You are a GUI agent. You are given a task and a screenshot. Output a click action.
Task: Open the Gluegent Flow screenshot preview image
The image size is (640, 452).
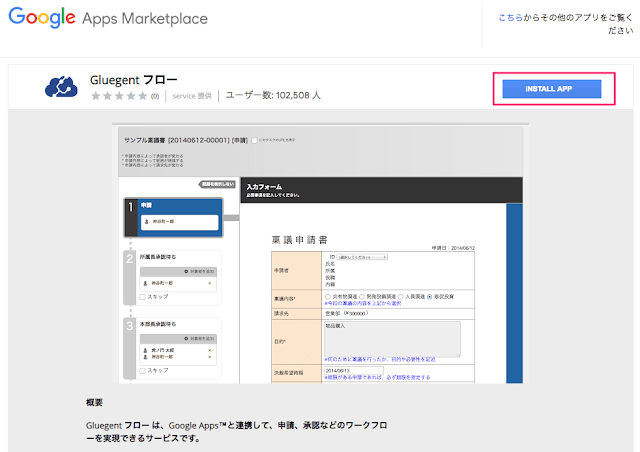pyautogui.click(x=320, y=253)
